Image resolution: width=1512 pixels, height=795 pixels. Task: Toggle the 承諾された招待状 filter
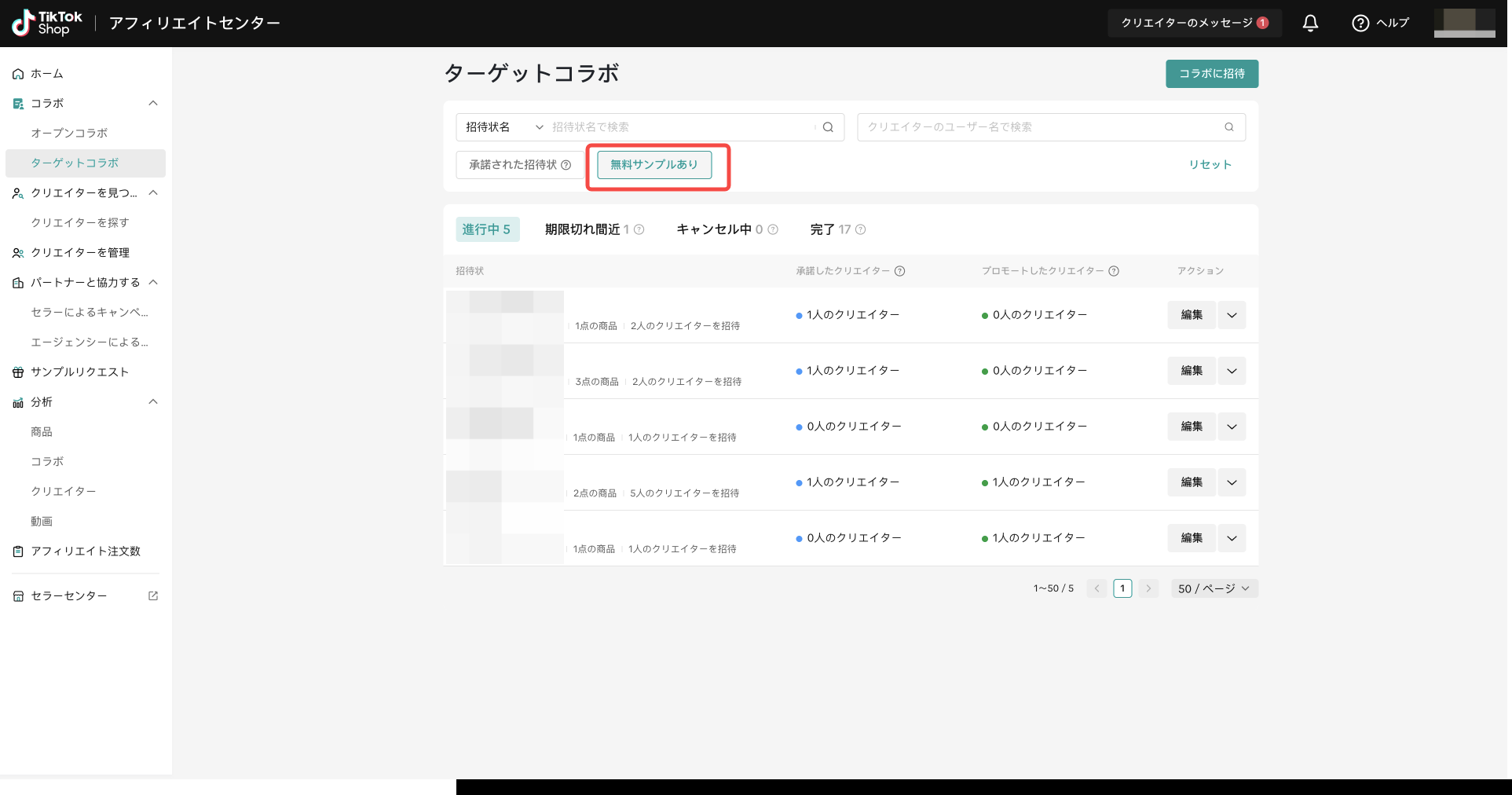click(x=520, y=165)
